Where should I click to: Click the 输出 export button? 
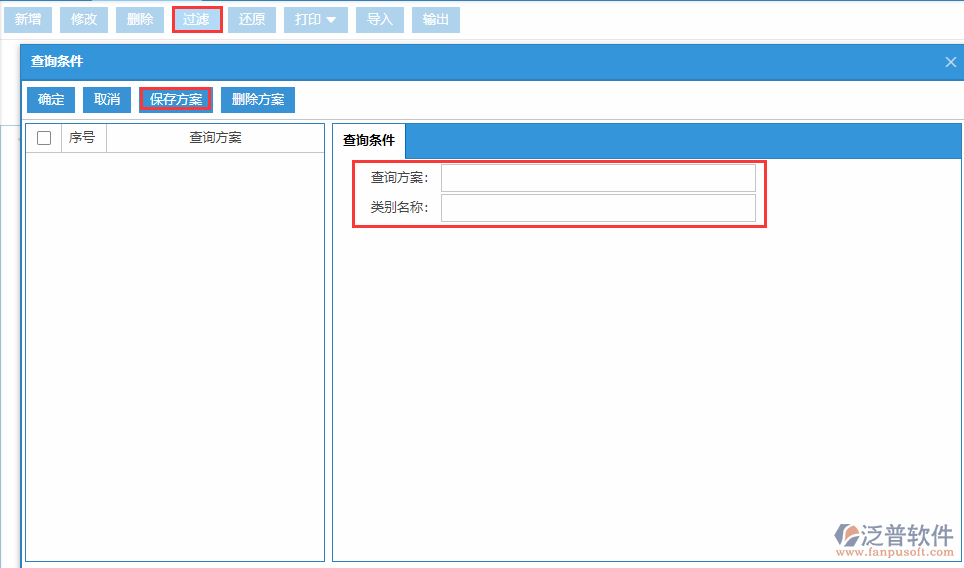[x=436, y=20]
